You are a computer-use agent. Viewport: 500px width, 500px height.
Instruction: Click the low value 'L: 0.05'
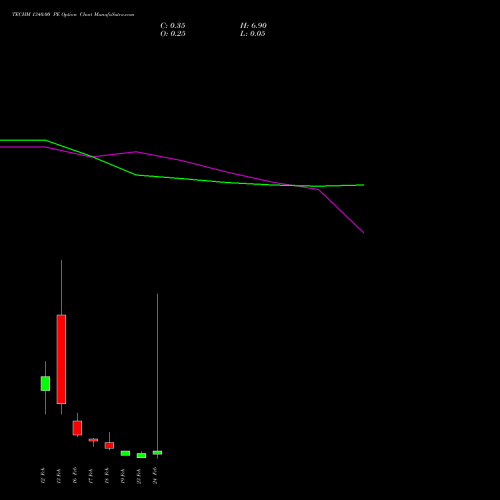pos(252,34)
